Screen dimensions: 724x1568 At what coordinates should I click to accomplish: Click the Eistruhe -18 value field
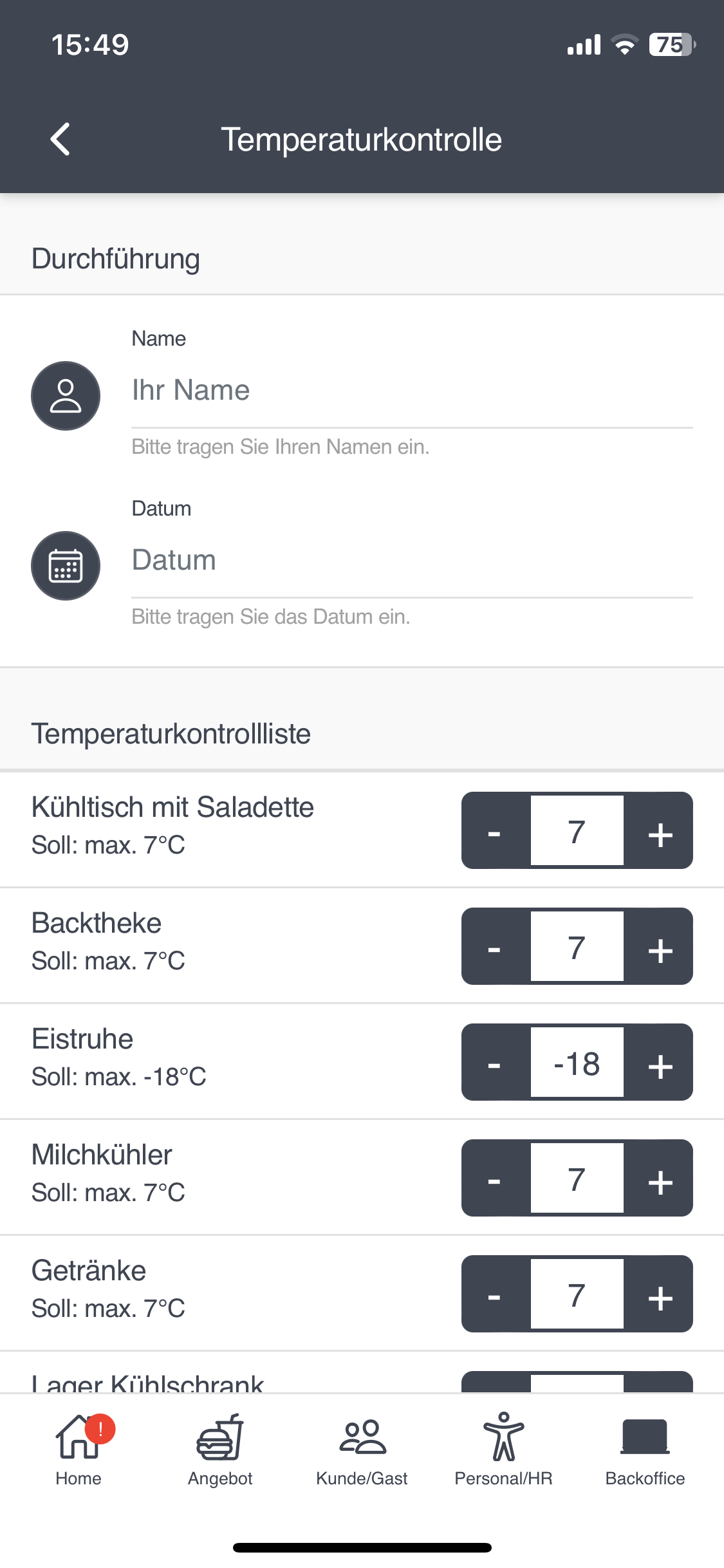(577, 1063)
